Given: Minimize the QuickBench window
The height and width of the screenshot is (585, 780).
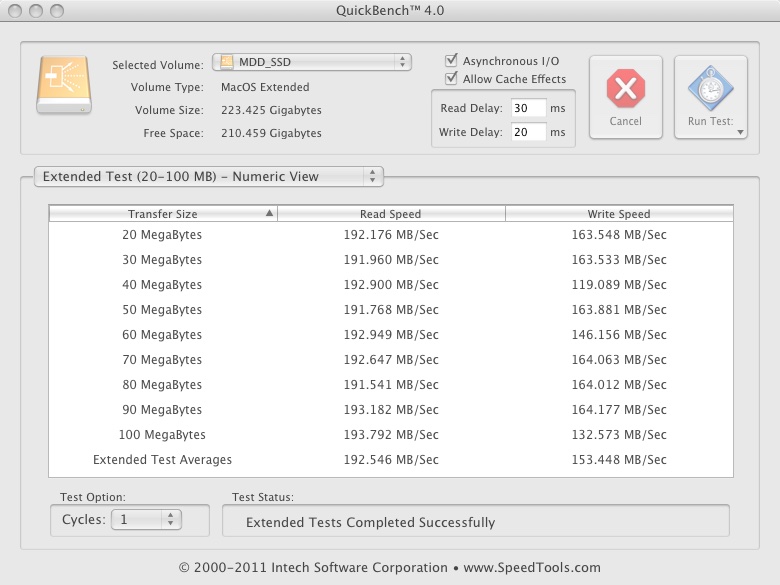Looking at the screenshot, I should click(x=36, y=11).
